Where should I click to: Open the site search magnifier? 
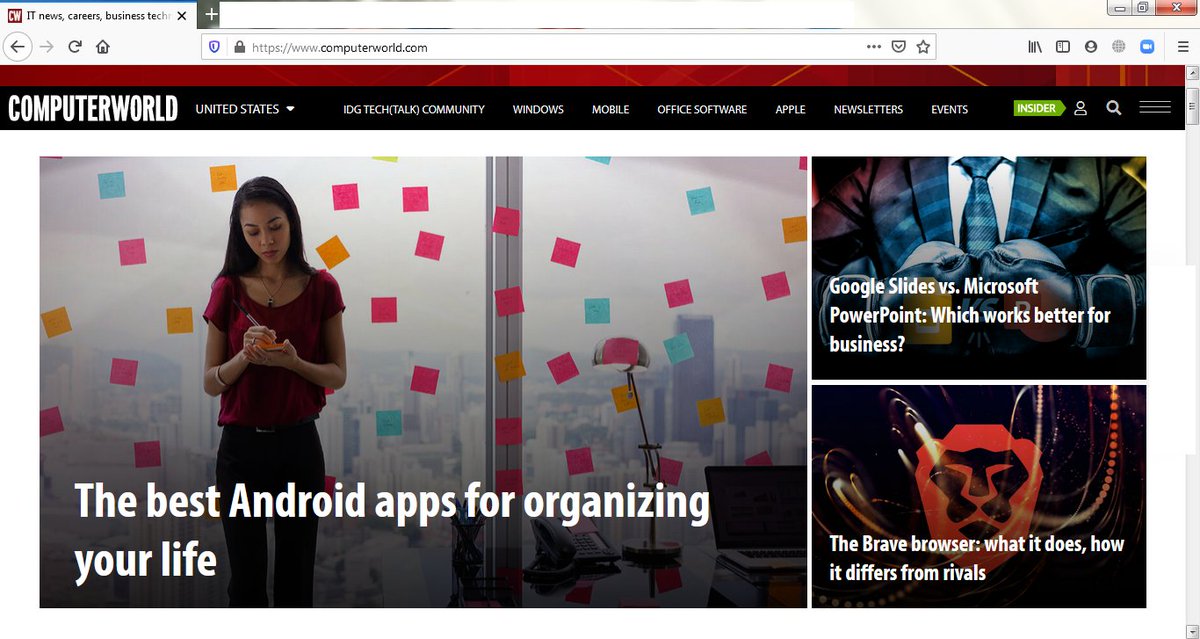pyautogui.click(x=1114, y=108)
